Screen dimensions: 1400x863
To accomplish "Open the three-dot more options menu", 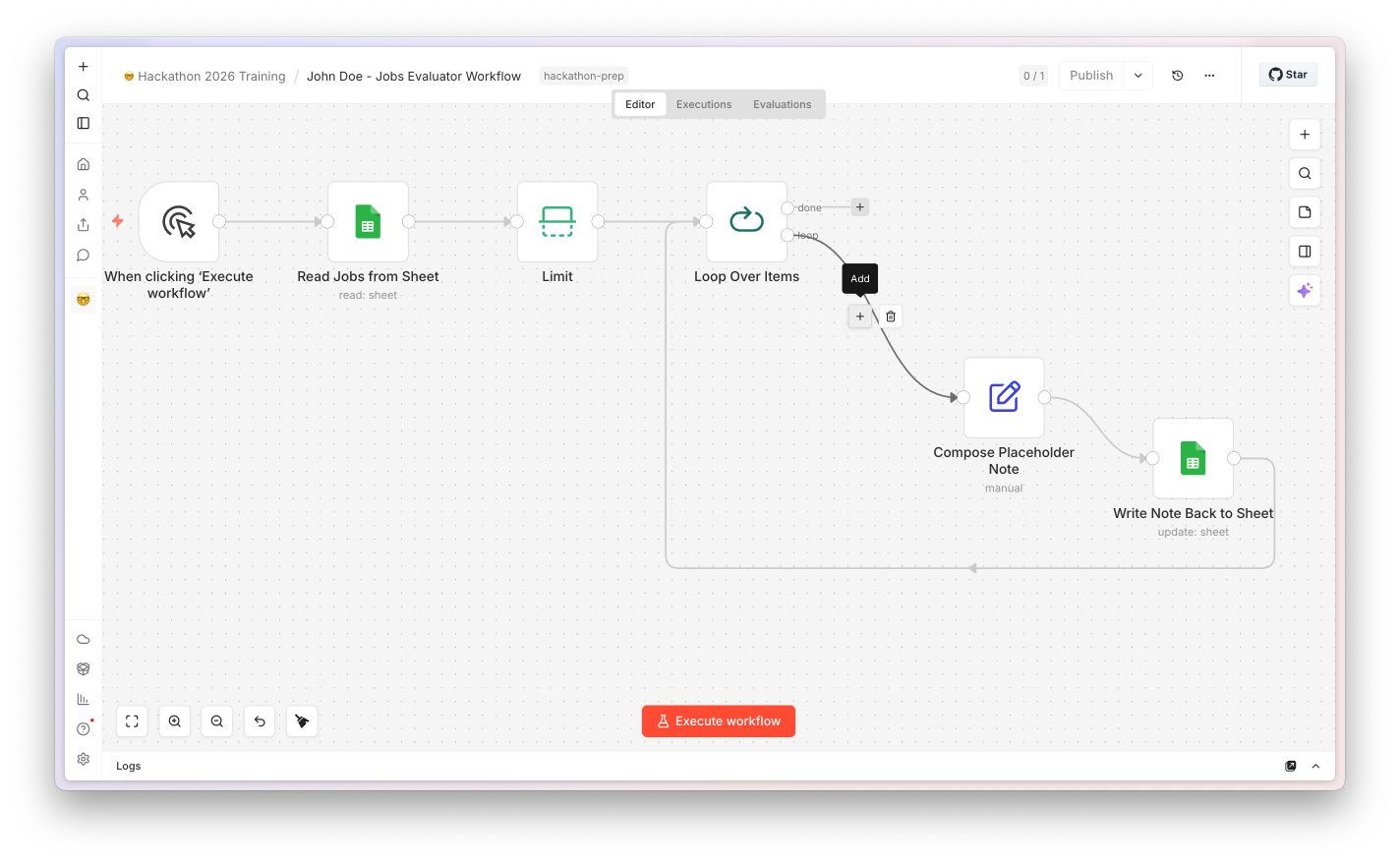I will tap(1209, 76).
